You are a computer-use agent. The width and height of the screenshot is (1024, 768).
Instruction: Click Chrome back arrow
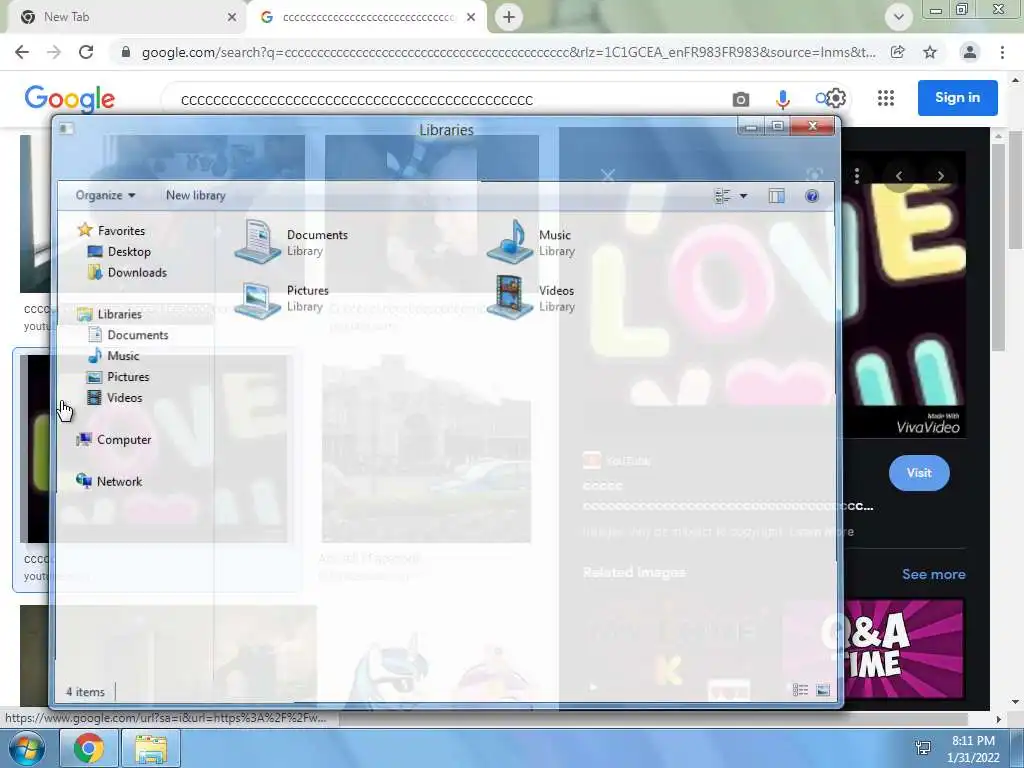22,52
